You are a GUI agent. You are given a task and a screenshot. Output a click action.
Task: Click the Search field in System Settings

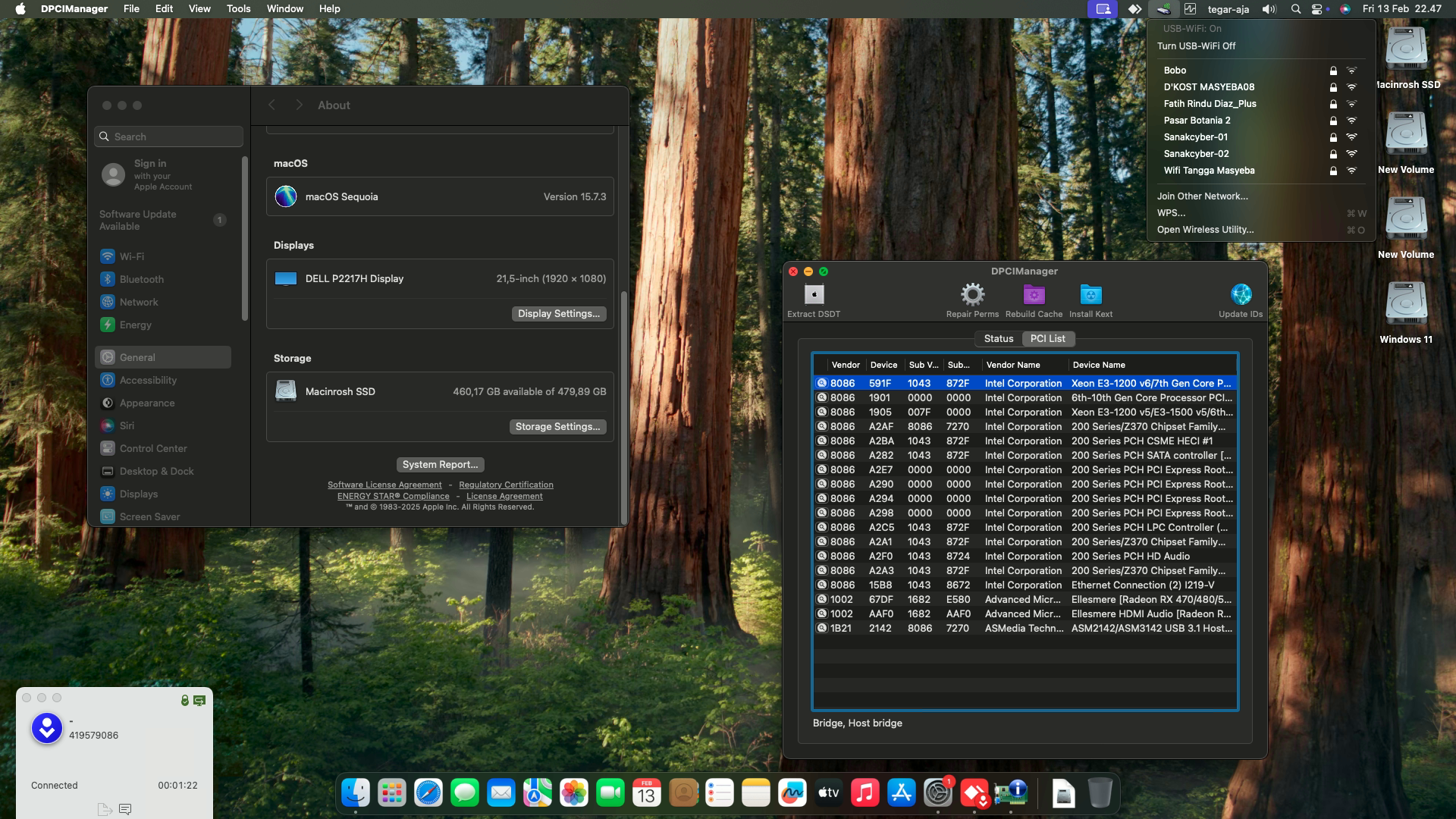click(169, 136)
